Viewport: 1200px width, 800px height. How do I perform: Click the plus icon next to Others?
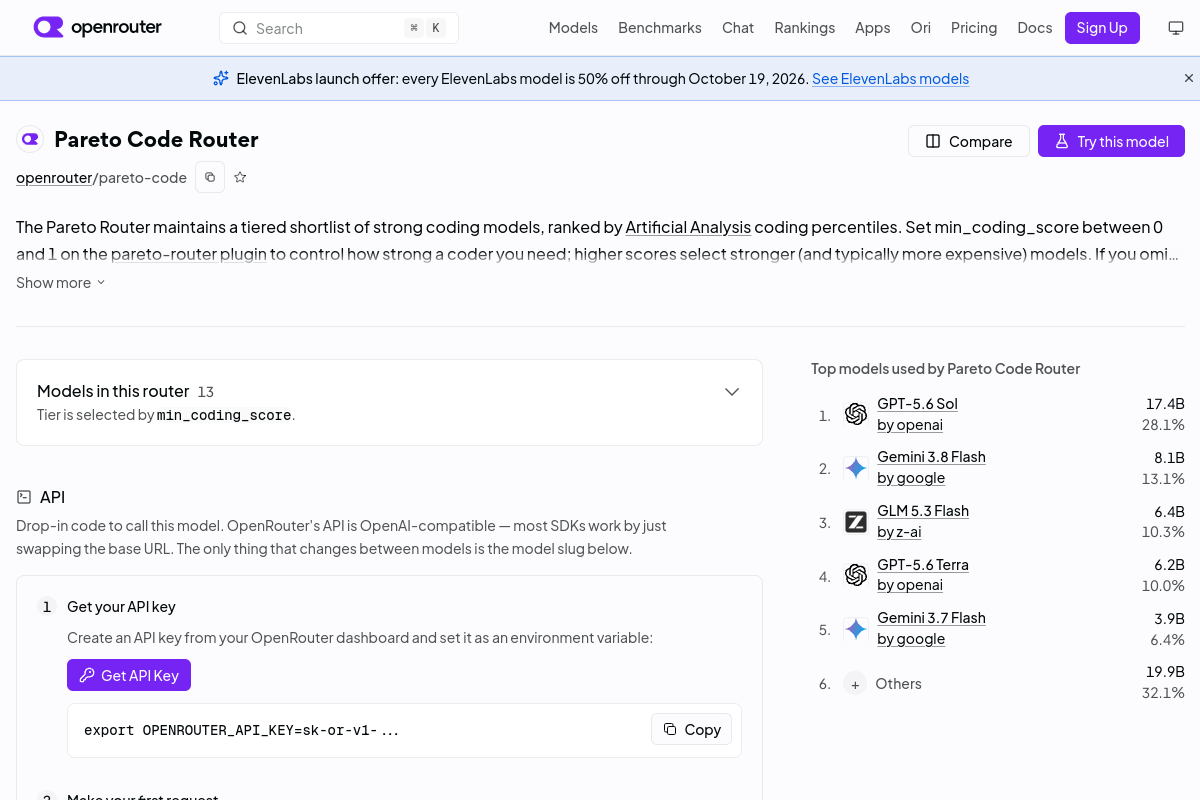[855, 684]
